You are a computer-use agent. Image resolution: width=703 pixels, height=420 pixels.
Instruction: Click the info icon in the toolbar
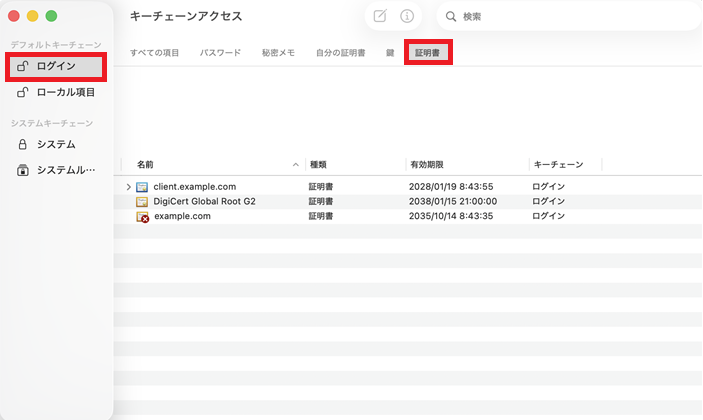pyautogui.click(x=407, y=16)
